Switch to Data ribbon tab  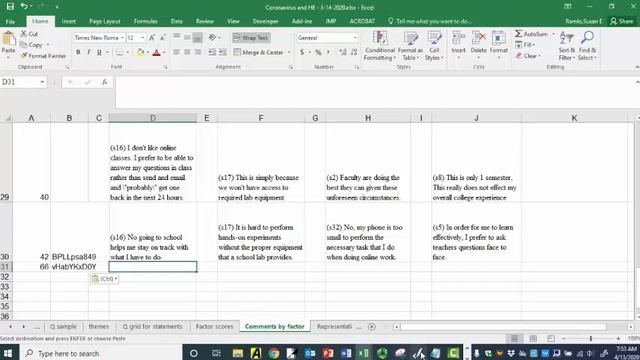[x=176, y=21]
